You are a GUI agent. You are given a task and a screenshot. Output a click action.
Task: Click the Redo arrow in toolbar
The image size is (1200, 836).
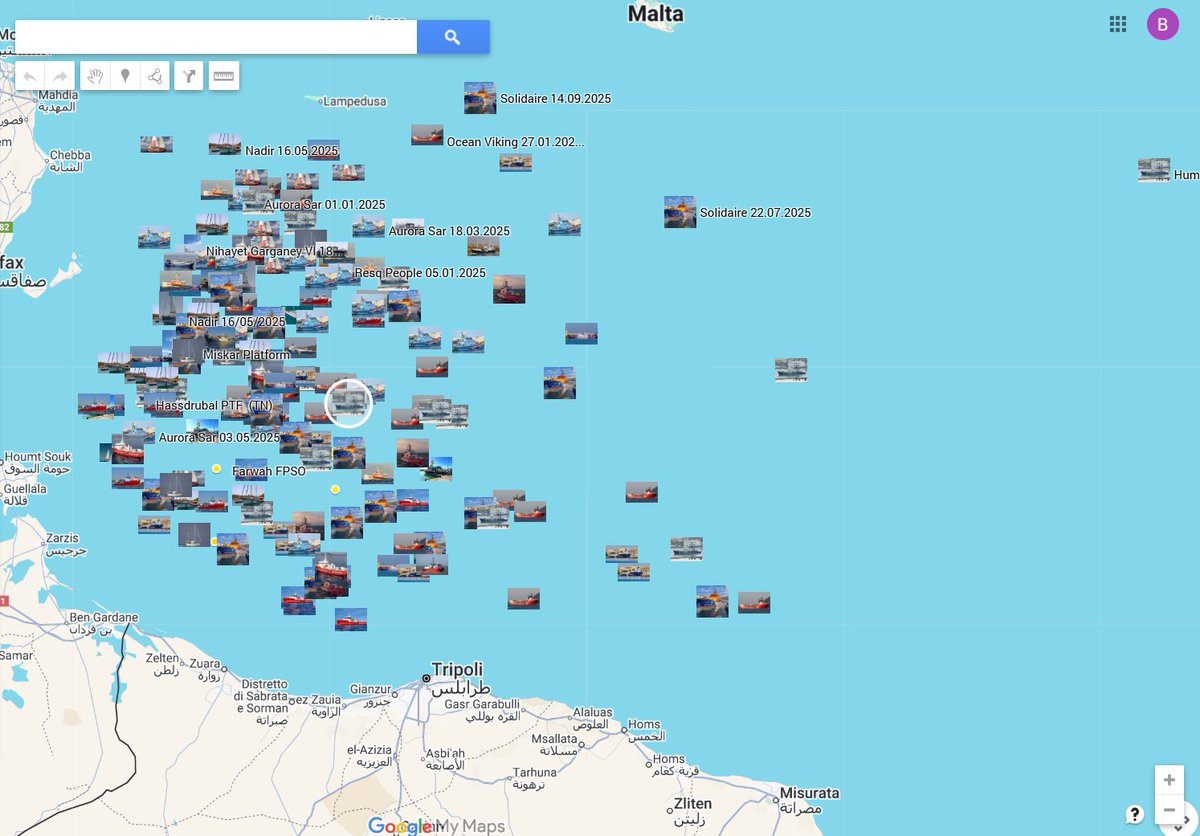(60, 76)
